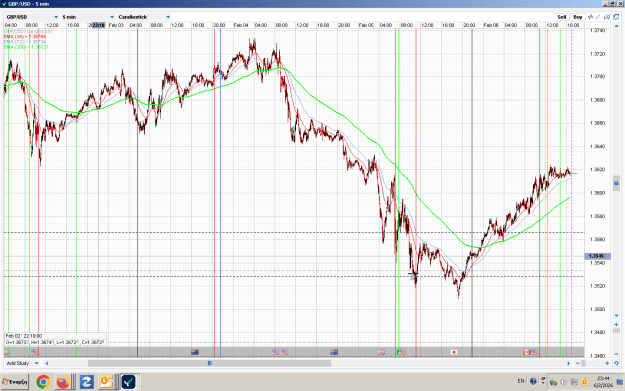Click the EMA (72) legend label

(25, 41)
